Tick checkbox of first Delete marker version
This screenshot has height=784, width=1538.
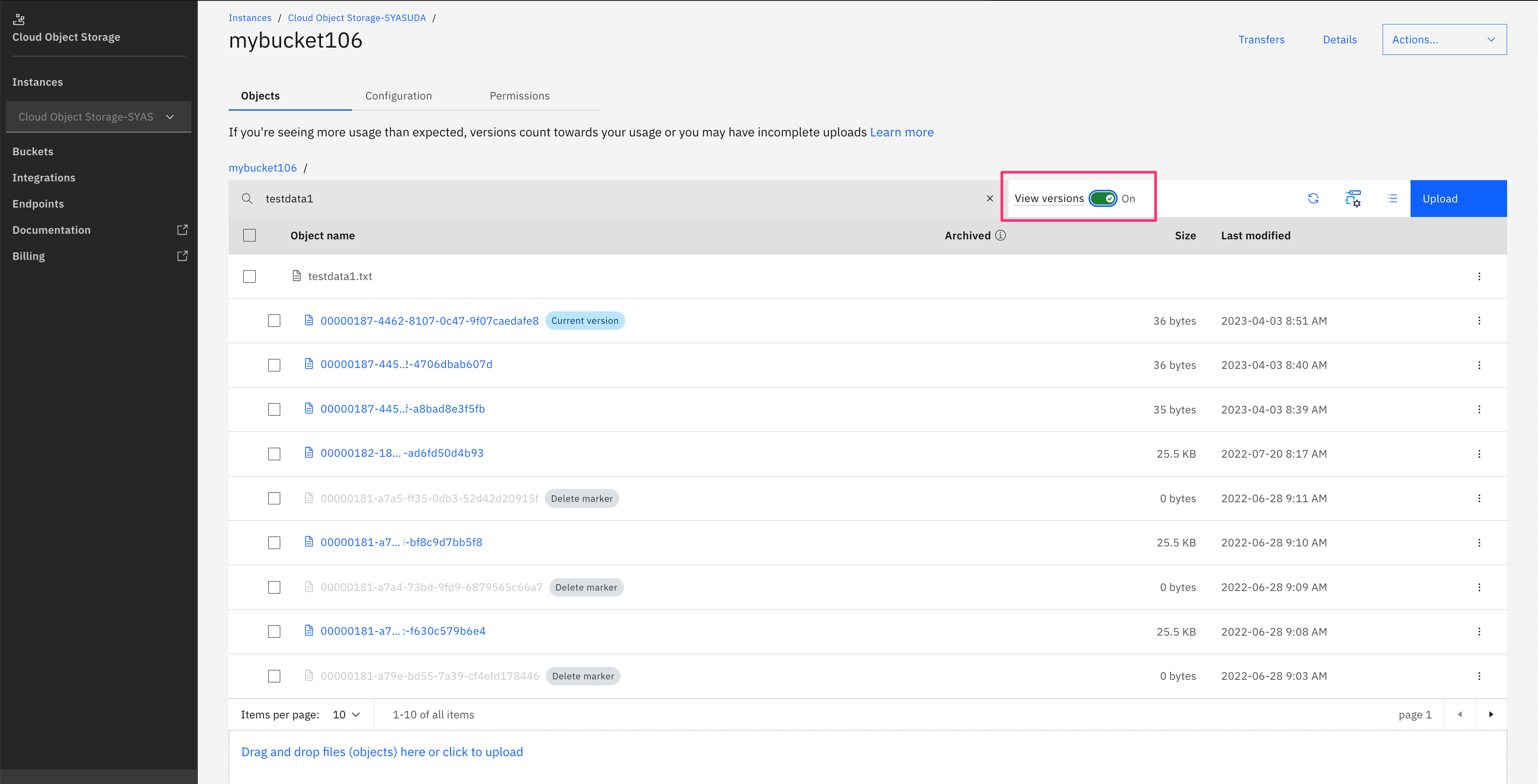274,498
